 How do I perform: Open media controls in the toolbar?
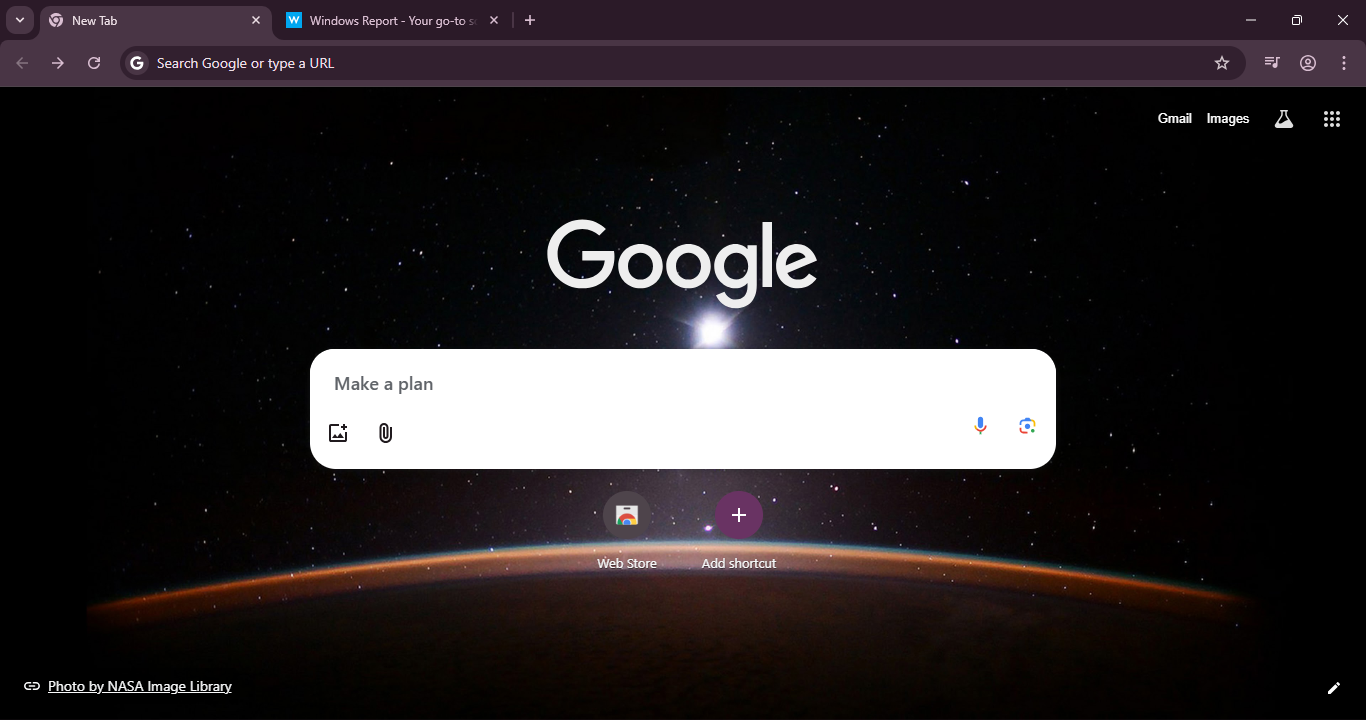click(x=1270, y=62)
